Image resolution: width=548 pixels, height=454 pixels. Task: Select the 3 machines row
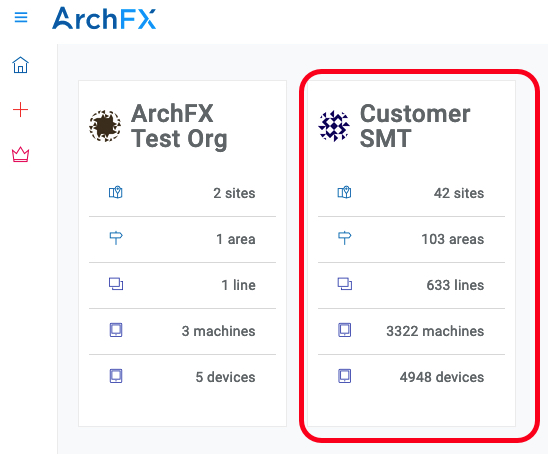pyautogui.click(x=182, y=331)
